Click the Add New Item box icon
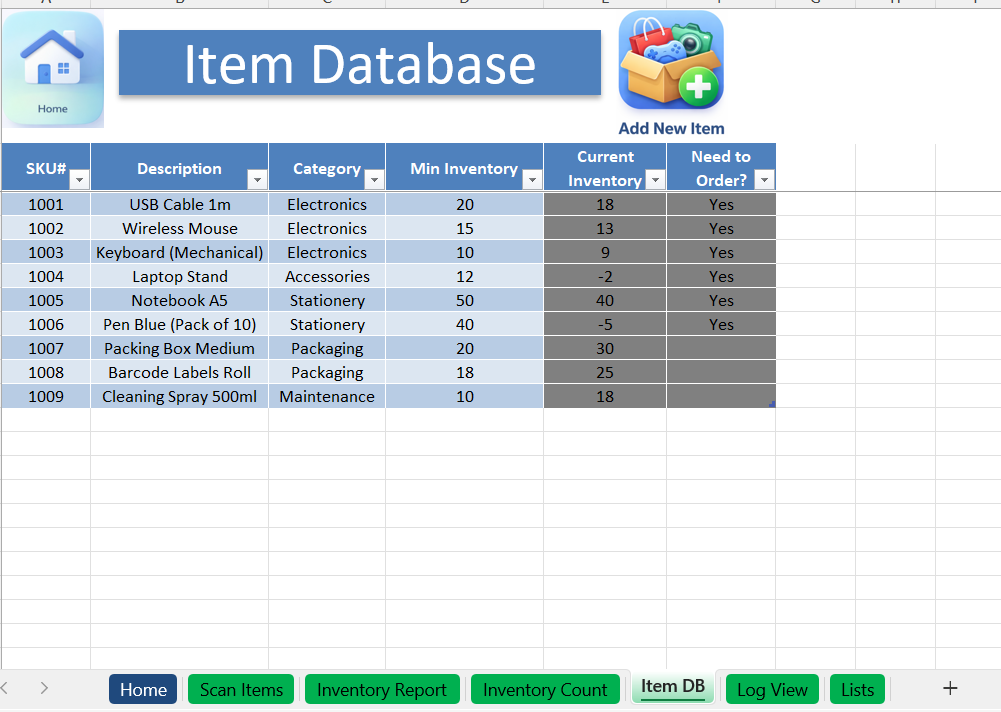This screenshot has width=1001, height=712. point(670,61)
